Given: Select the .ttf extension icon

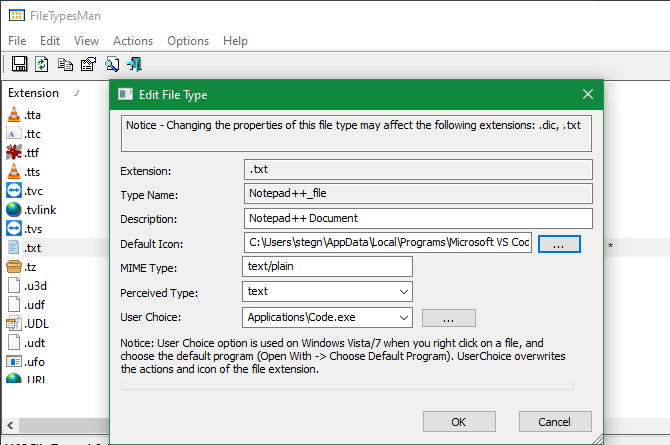Looking at the screenshot, I should (x=14, y=152).
